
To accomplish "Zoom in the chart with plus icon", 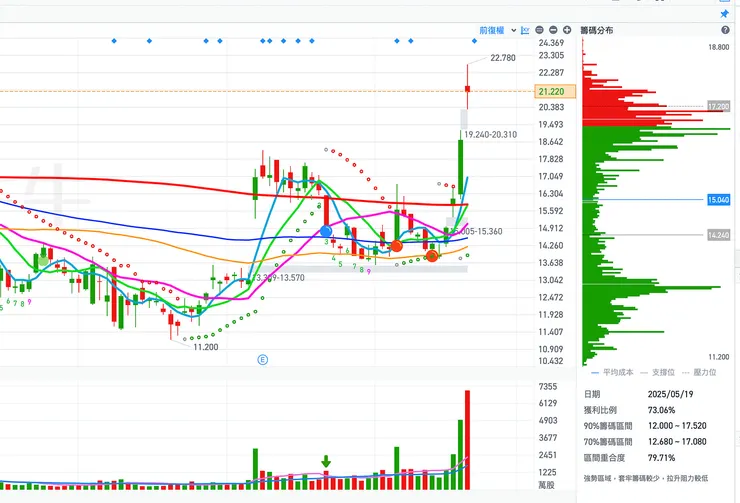I will click(x=567, y=30).
